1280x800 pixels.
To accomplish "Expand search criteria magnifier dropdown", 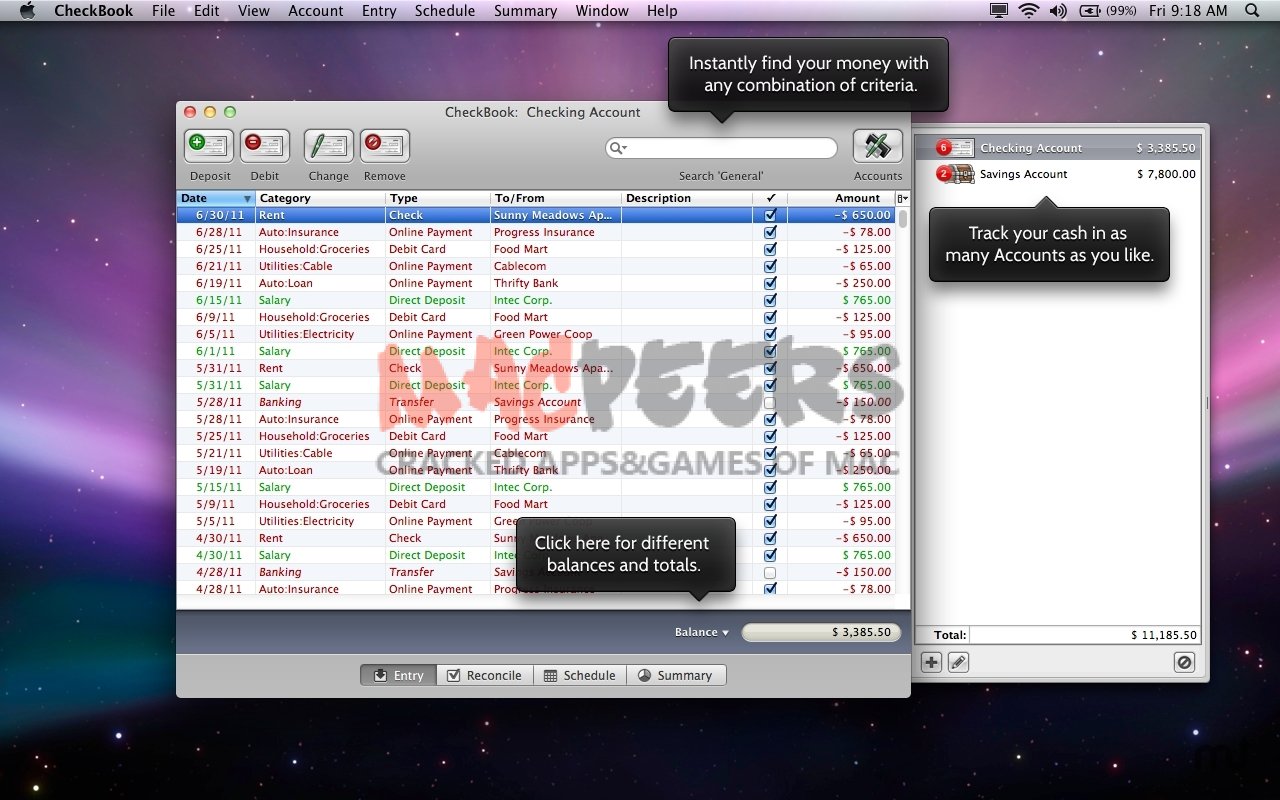I will pos(618,148).
